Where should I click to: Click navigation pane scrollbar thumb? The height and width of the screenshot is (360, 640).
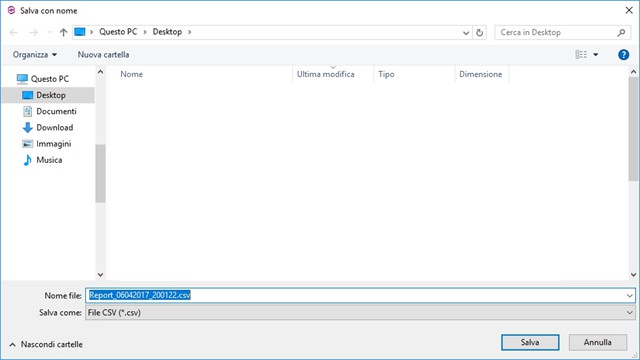100,173
